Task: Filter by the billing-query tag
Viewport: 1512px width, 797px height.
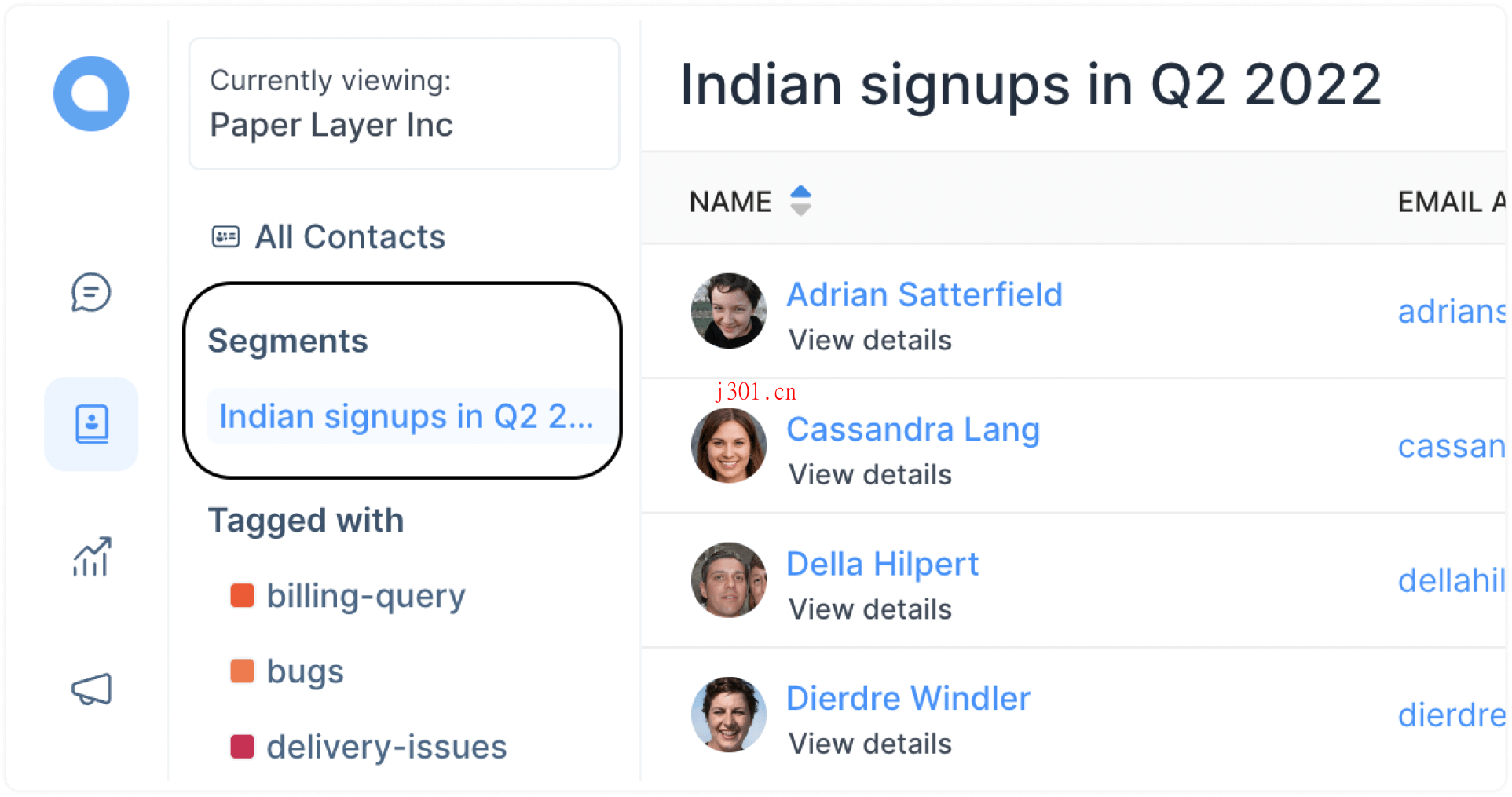Action: [x=348, y=596]
